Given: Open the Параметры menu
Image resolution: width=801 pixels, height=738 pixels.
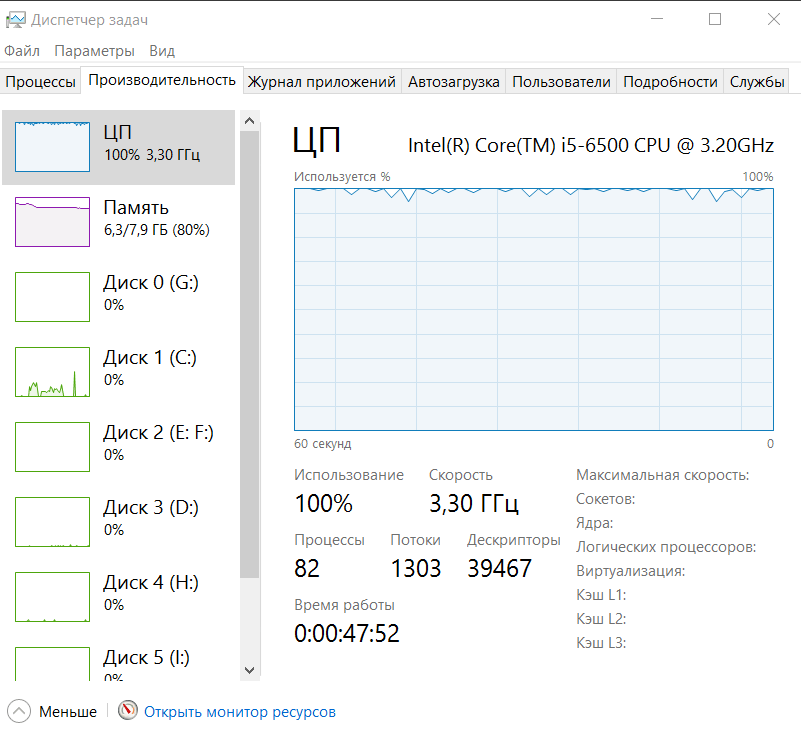Looking at the screenshot, I should click(x=94, y=51).
